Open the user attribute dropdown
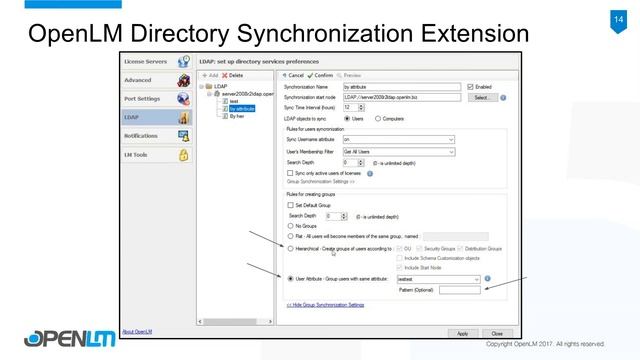The width and height of the screenshot is (640, 360). coord(439,279)
